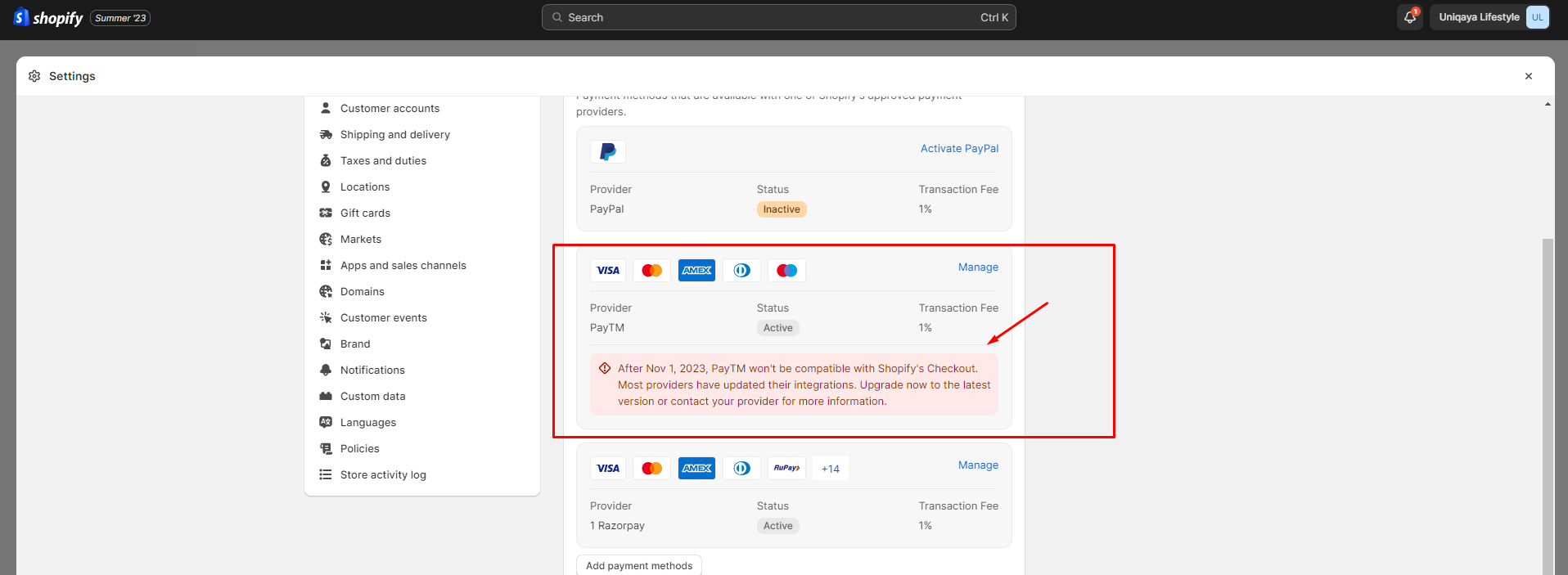Click the Visa icon in PayTM card
The width and height of the screenshot is (1568, 575).
608,270
